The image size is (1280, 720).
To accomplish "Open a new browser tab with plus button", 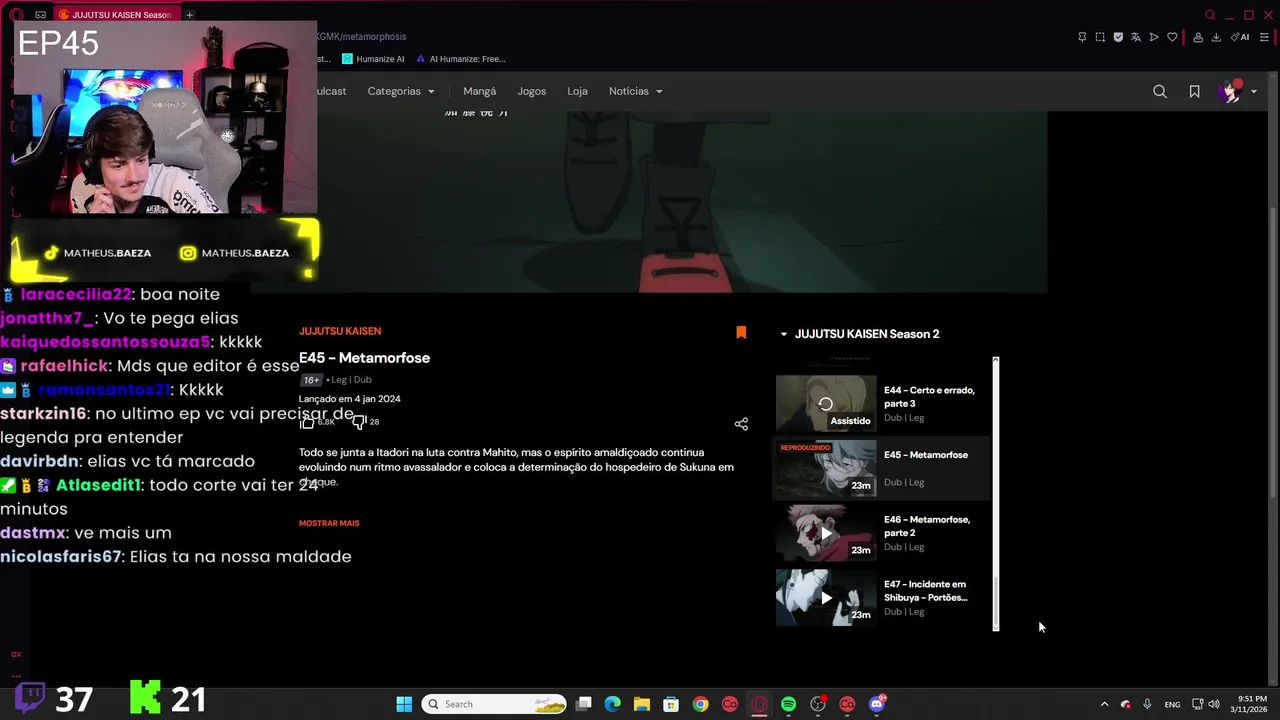I will [x=189, y=15].
